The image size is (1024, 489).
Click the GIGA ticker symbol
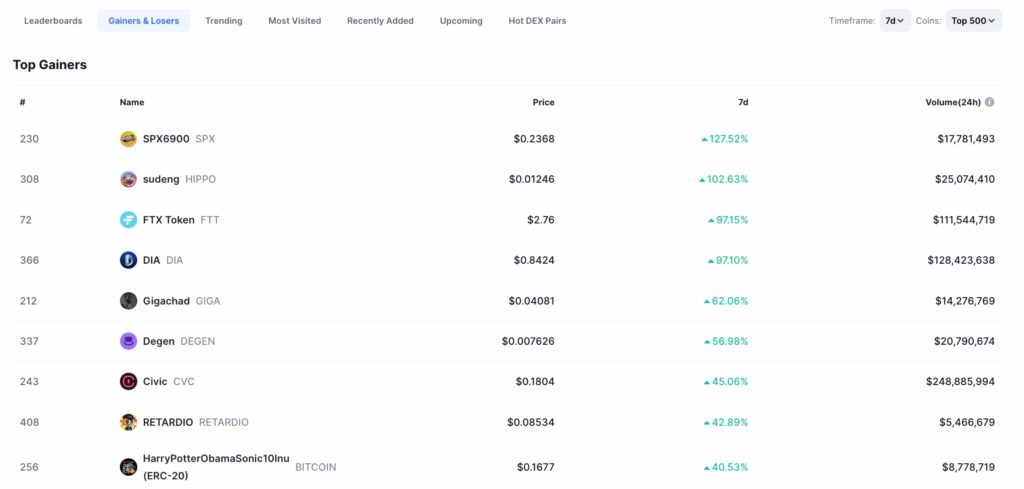point(208,301)
